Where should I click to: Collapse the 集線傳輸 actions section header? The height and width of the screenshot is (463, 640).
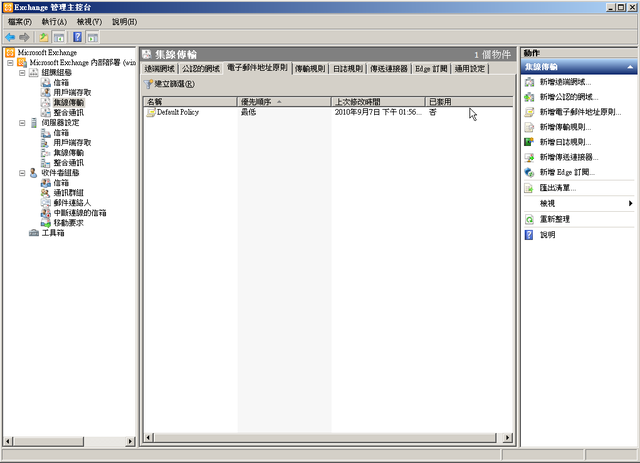[579, 67]
